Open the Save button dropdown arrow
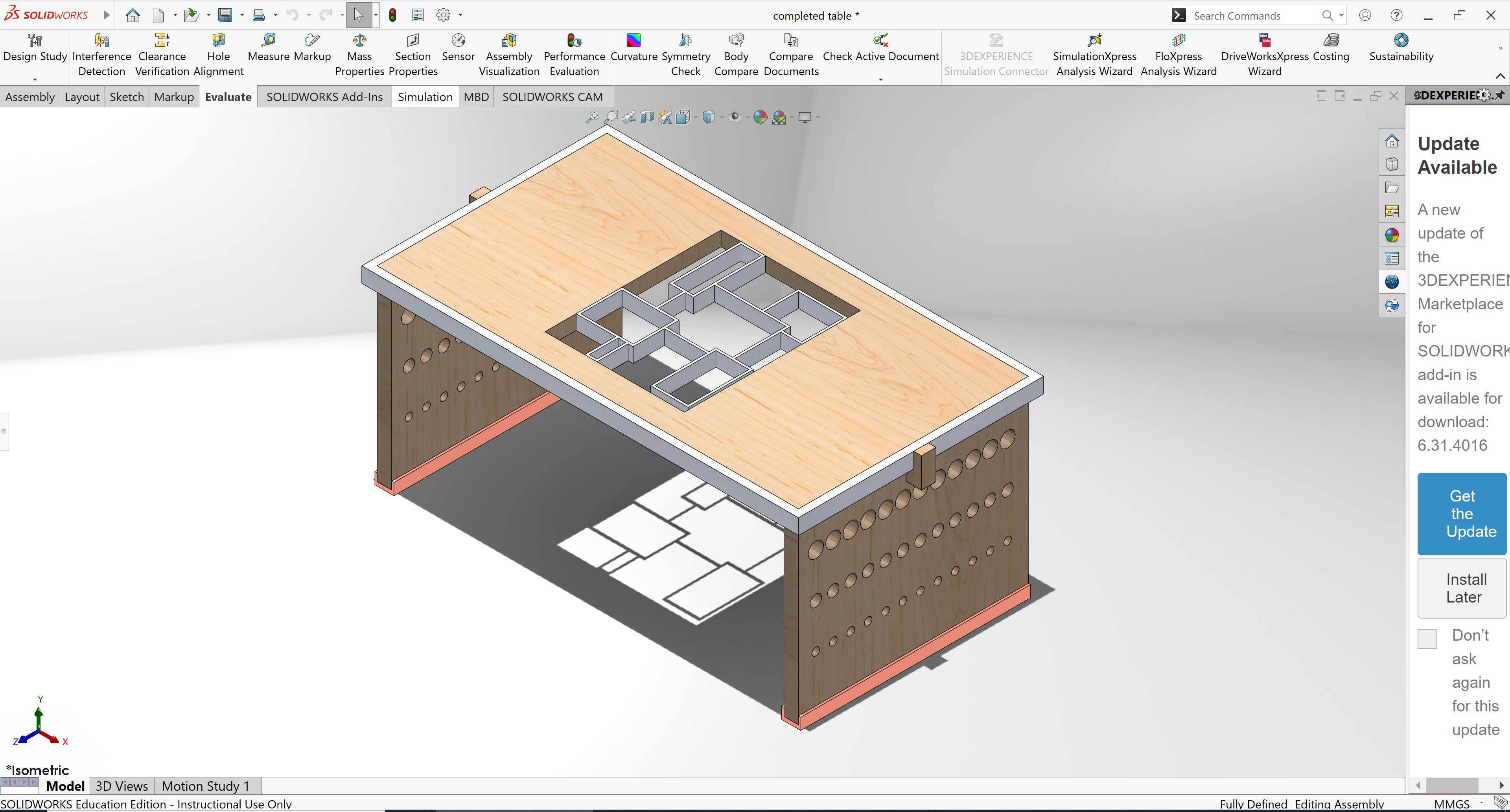The height and width of the screenshot is (812, 1510). (241, 15)
